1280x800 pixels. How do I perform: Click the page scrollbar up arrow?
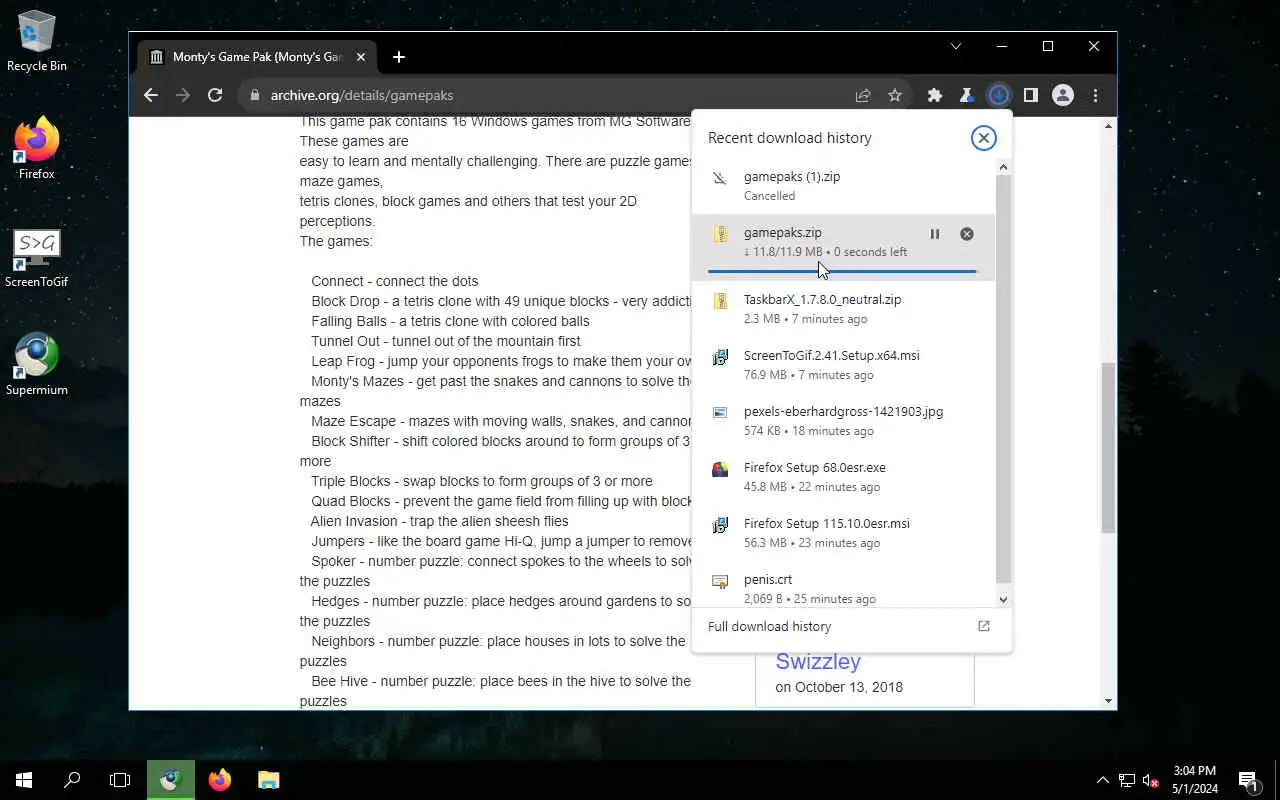(x=1108, y=126)
